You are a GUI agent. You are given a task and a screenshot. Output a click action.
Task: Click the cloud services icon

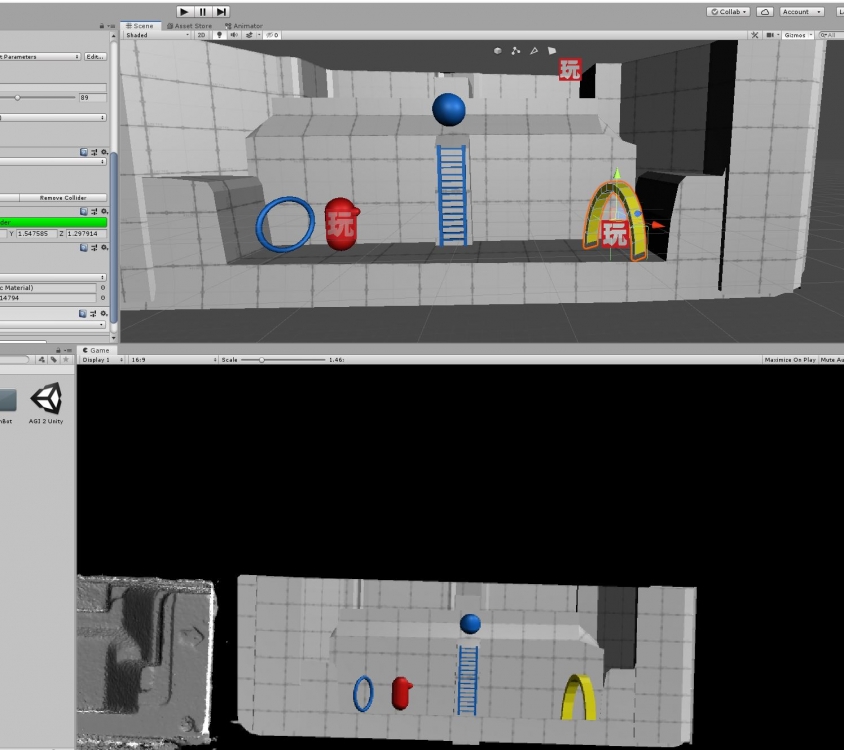pos(764,12)
